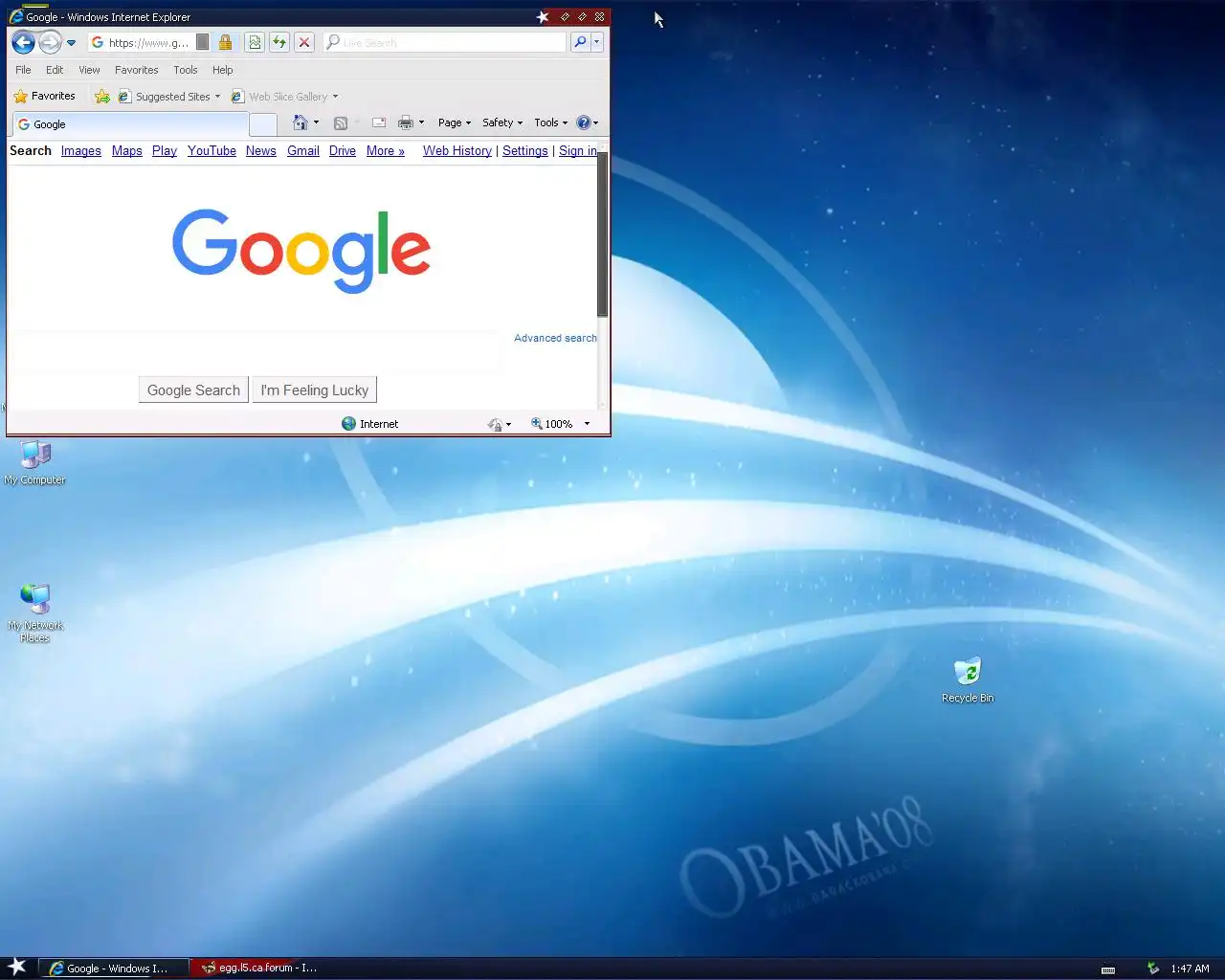
Task: Click the More » link
Action: tap(385, 151)
